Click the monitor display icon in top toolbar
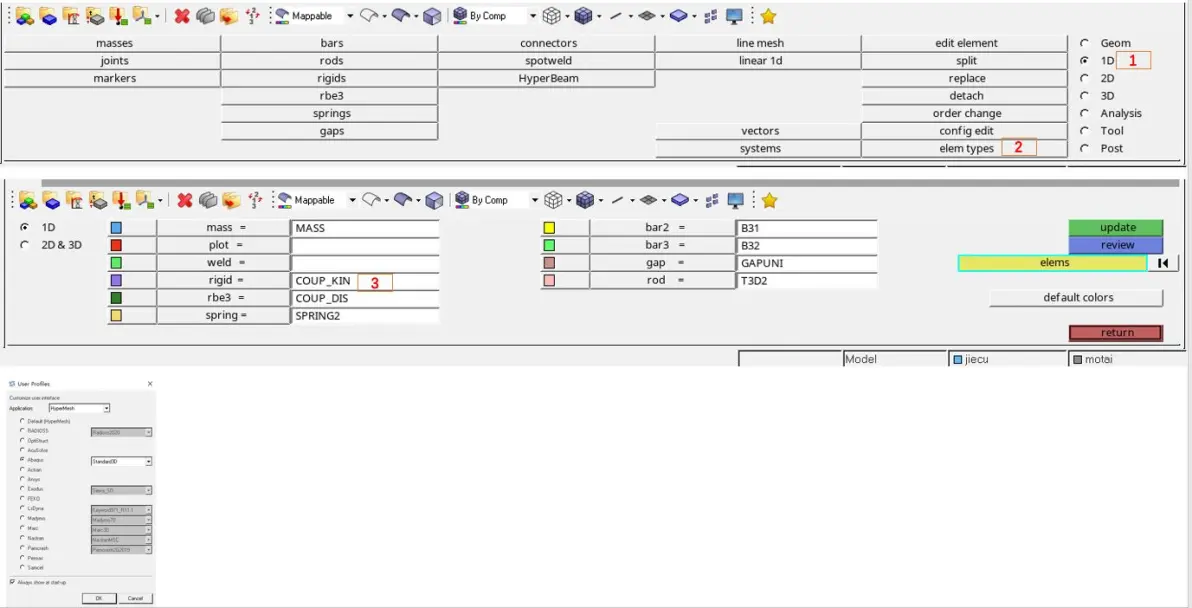This screenshot has height=608, width=1192. click(734, 16)
